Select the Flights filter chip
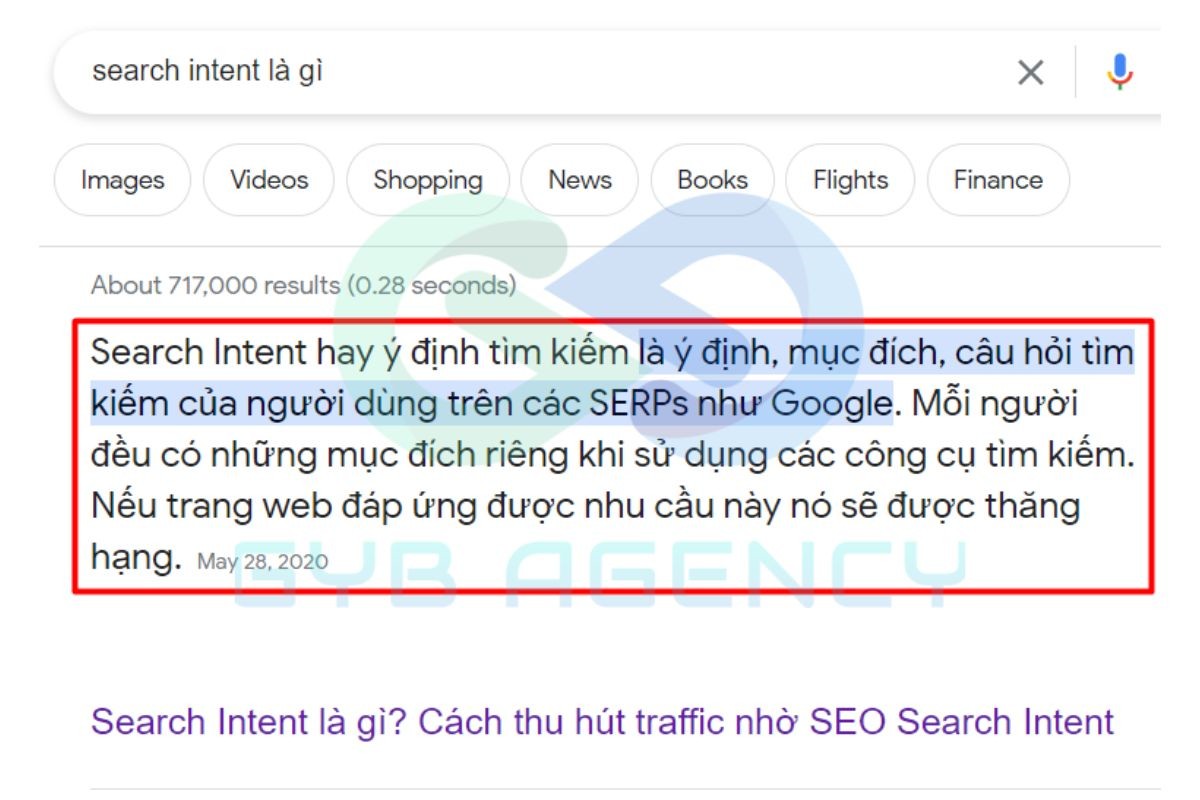Viewport: 1200px width, 800px height. (x=850, y=180)
